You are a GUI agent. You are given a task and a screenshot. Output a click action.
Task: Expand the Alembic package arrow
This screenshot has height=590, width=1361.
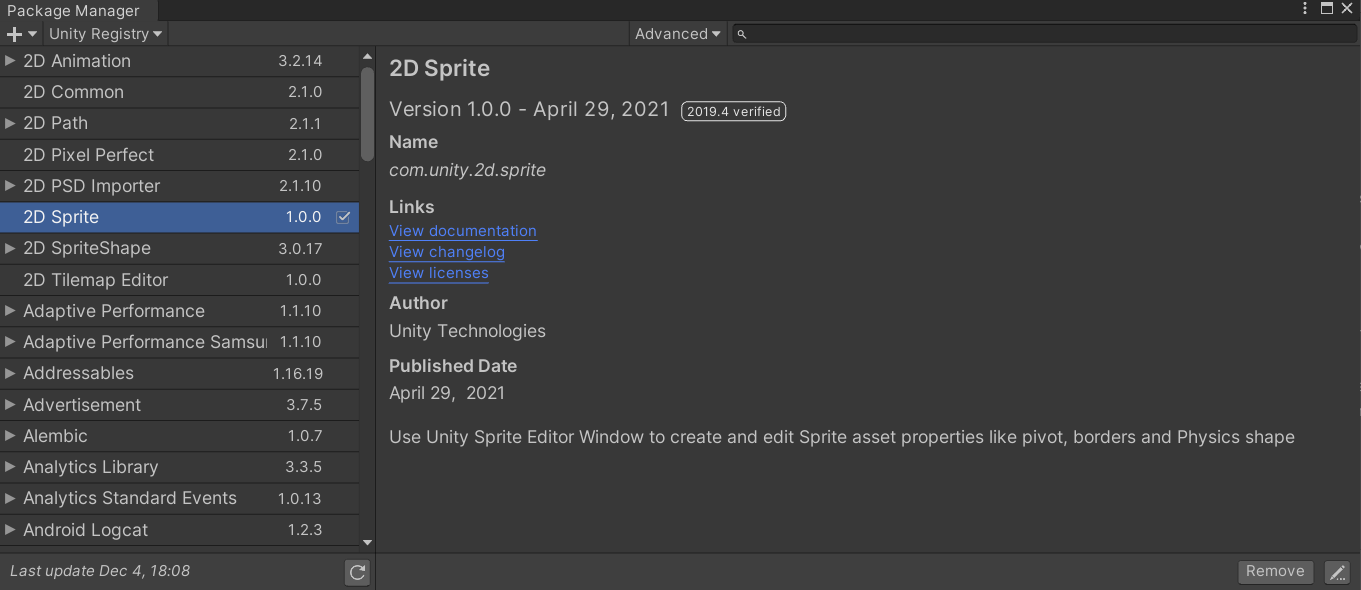pyautogui.click(x=10, y=436)
